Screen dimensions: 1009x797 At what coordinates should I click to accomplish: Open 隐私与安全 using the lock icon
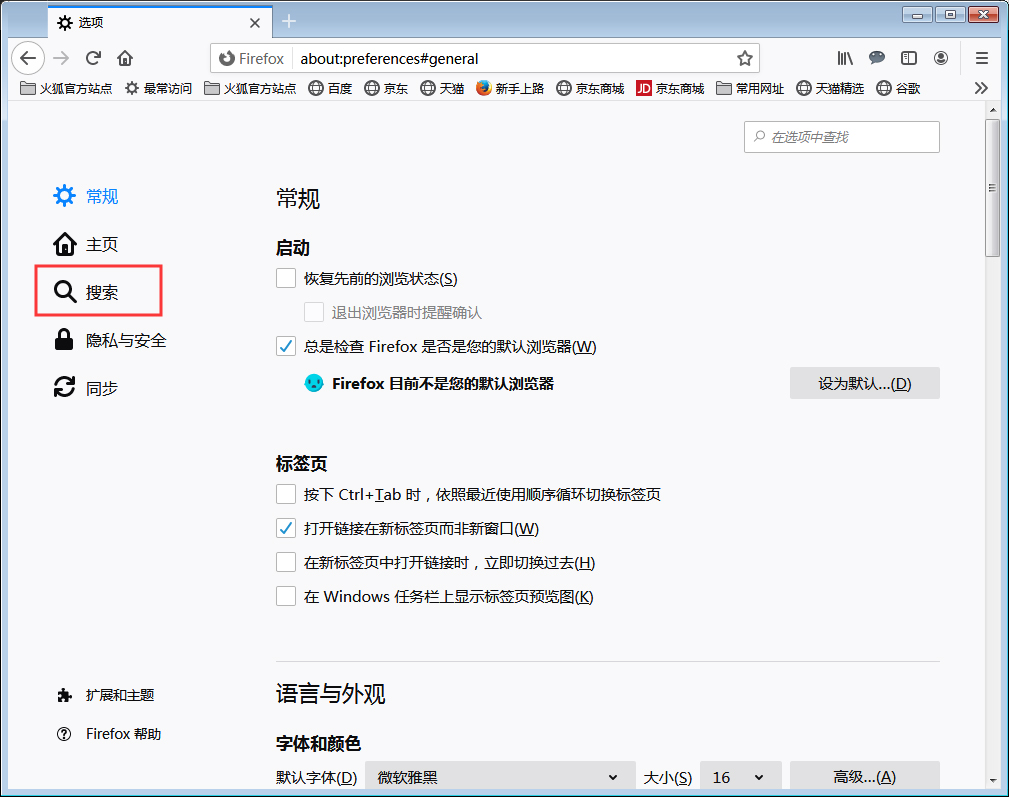click(x=63, y=339)
